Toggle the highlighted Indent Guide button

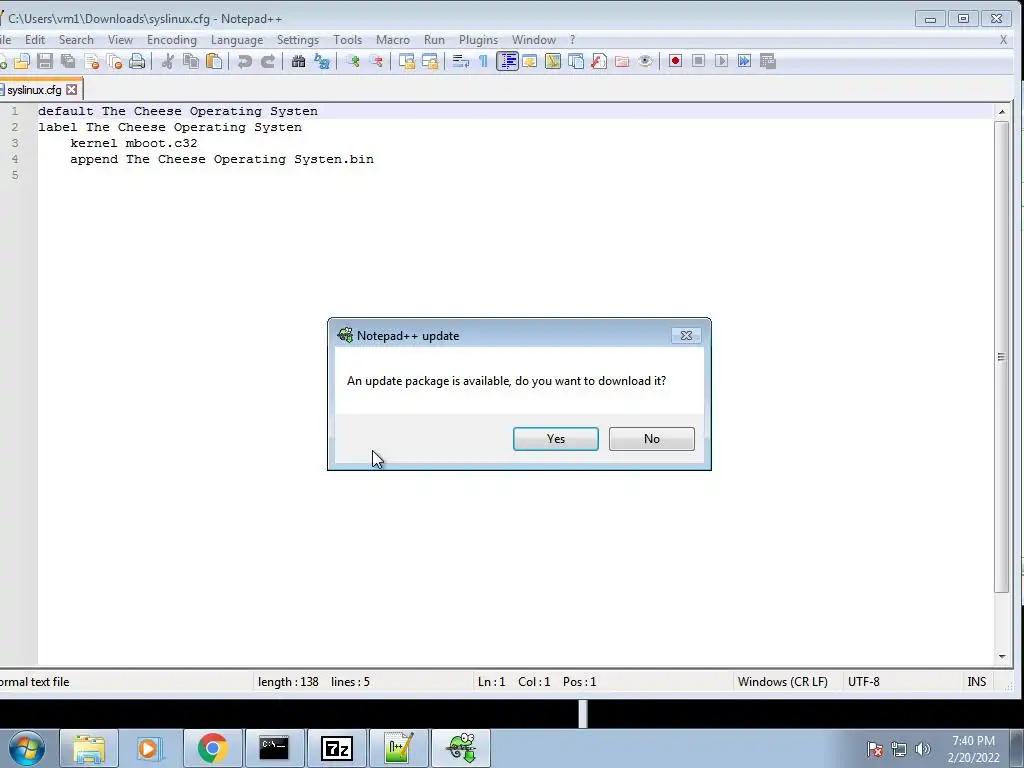(507, 61)
